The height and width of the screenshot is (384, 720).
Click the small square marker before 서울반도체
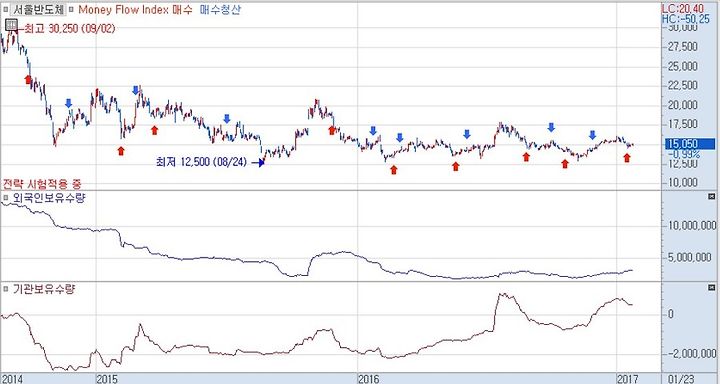pos(6,9)
